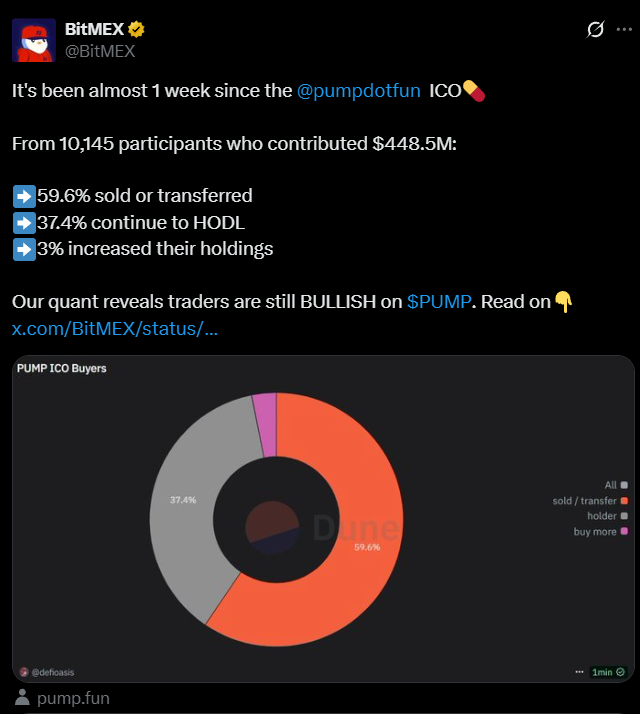
Task: Open the three-dot more options menu of the tweet
Action: point(624,29)
